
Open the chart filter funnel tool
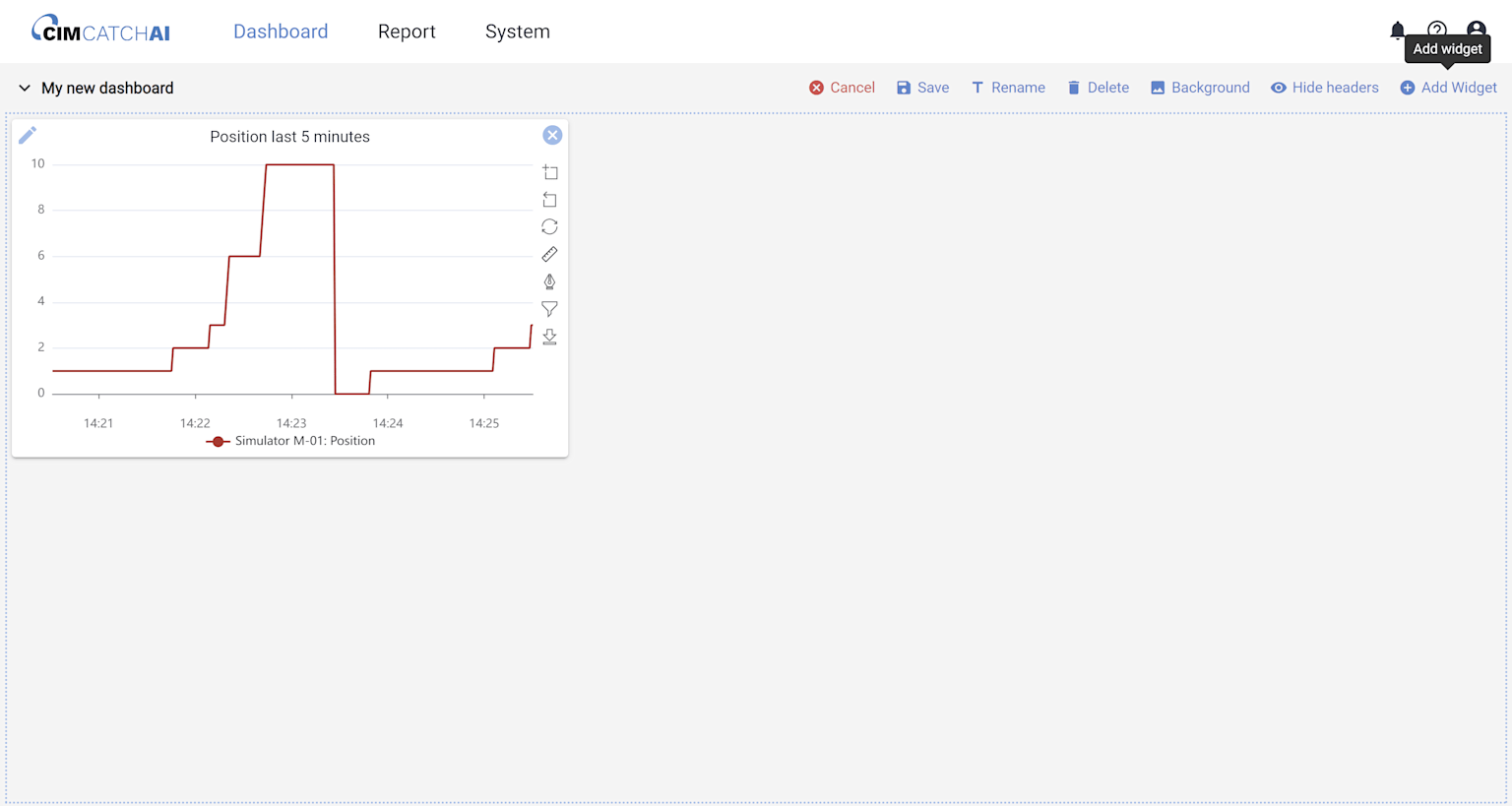pos(550,309)
